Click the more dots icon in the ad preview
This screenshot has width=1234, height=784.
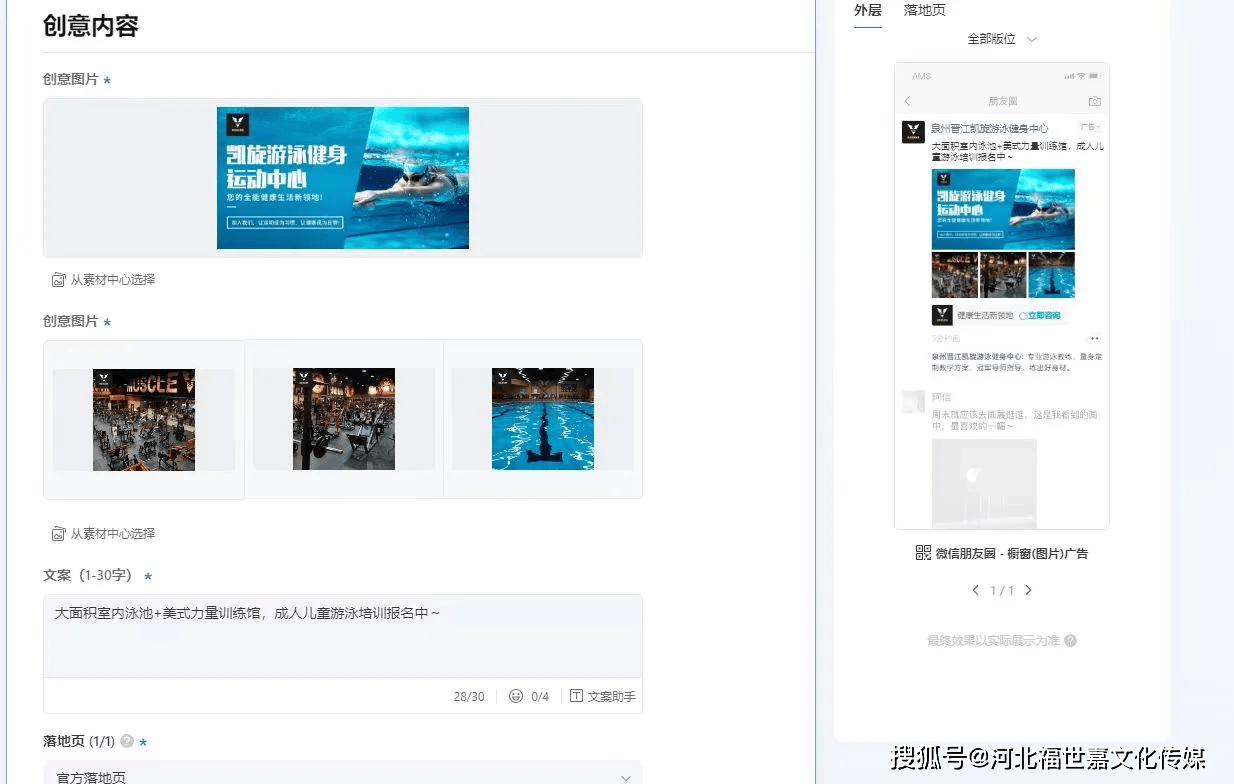point(1094,339)
